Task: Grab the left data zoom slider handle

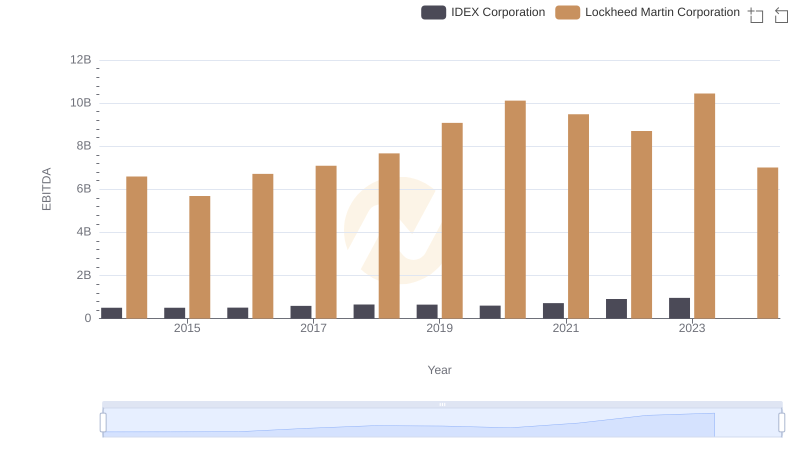Action: [x=103, y=423]
